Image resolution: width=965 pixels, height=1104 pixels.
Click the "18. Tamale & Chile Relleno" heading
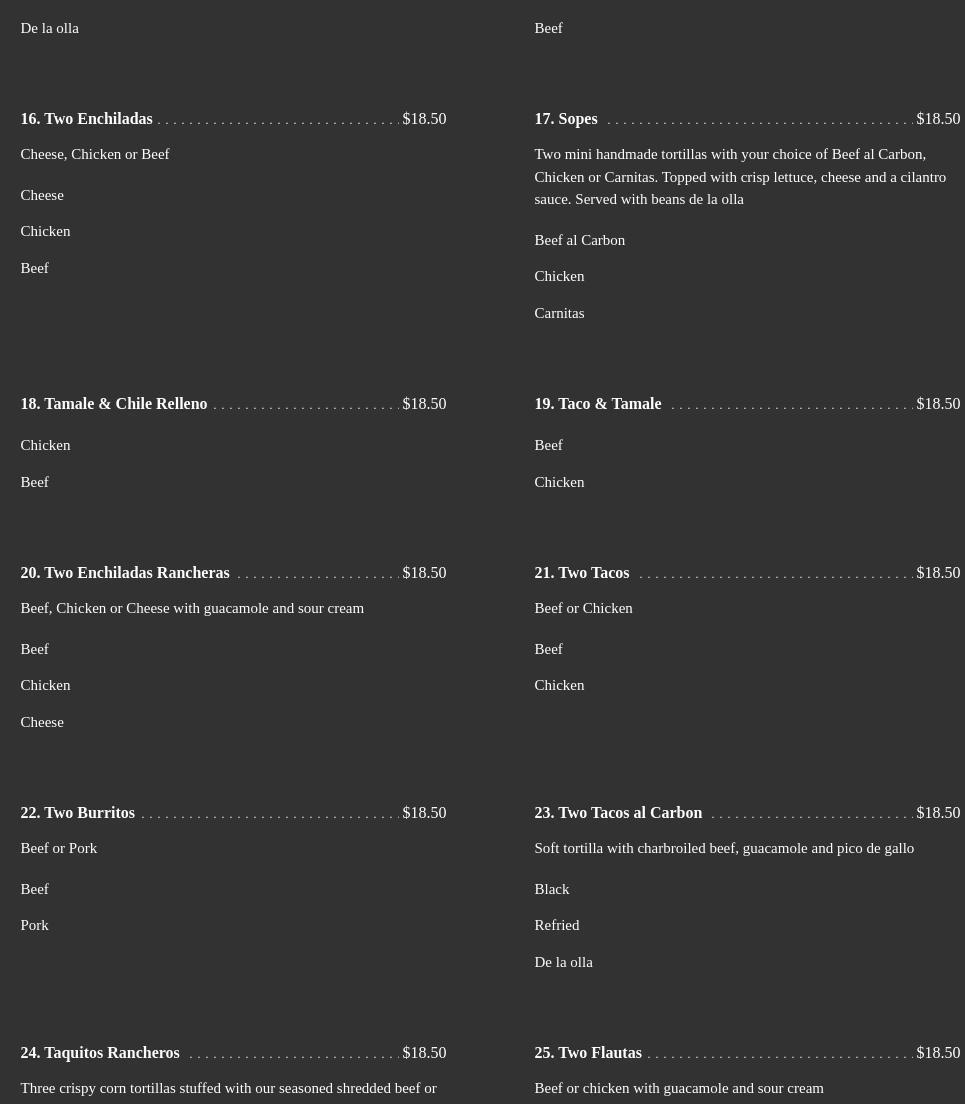point(114,404)
